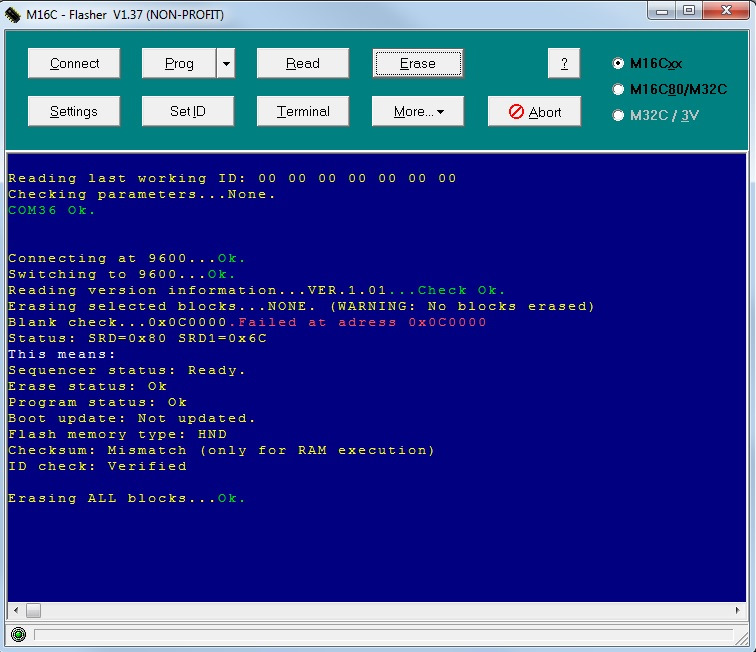This screenshot has height=652, width=756.
Task: Minimize the M16C Flasher window
Action: 662,11
